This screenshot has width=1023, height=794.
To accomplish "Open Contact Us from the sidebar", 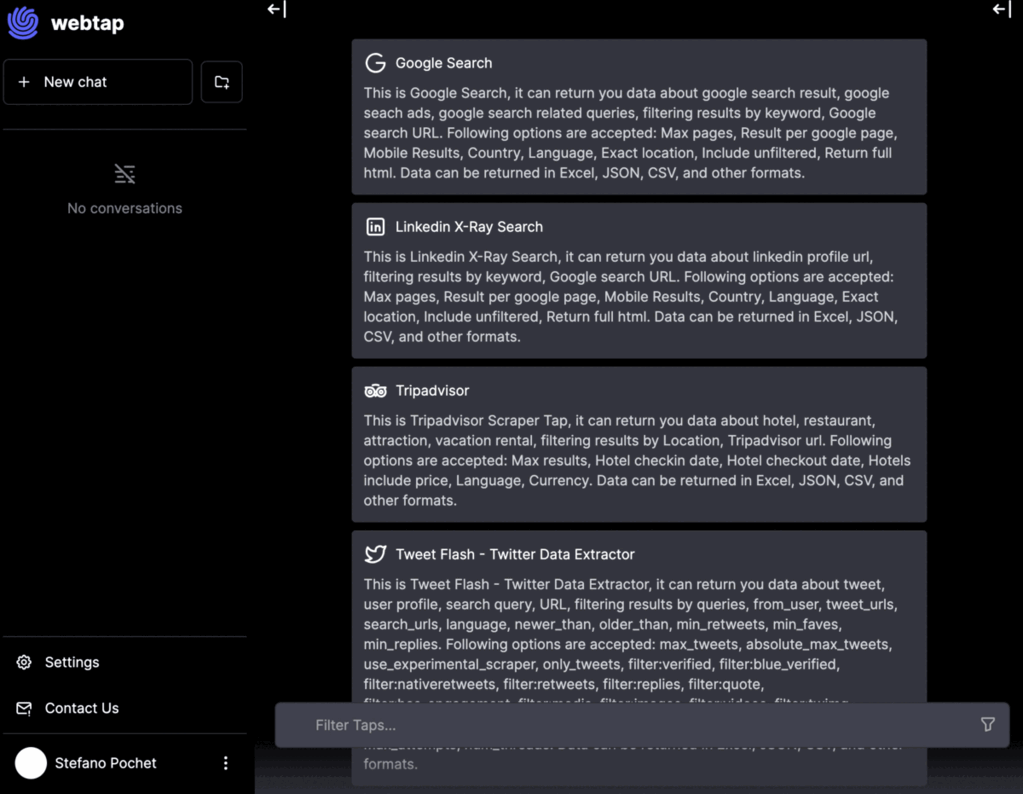I will [x=81, y=708].
